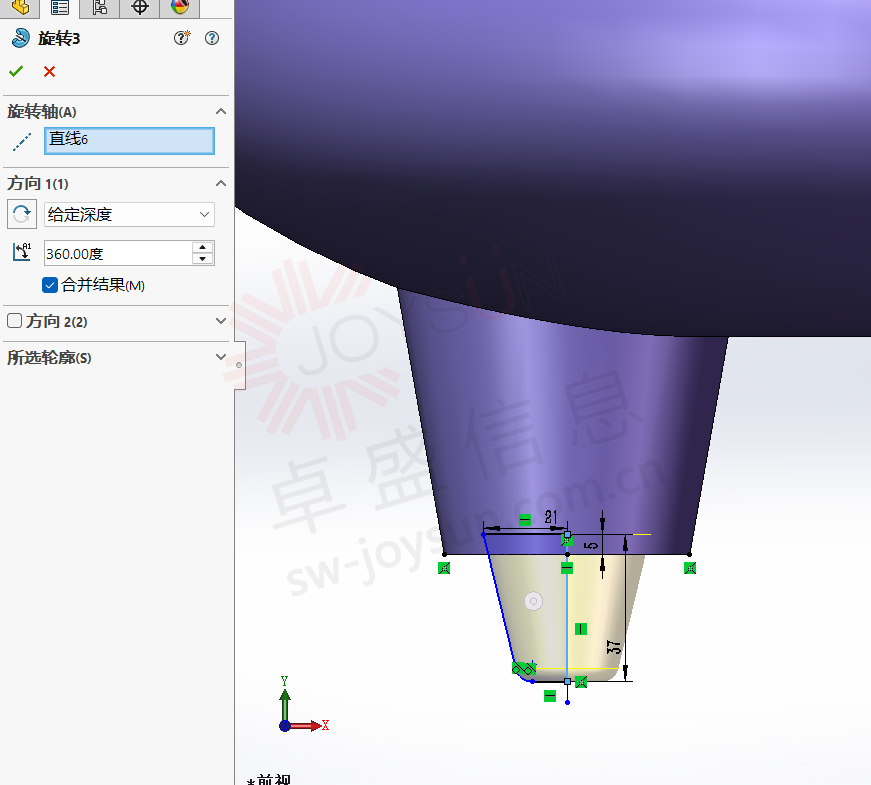Viewport: 871px width, 785px height.
Task: Open the help question mark icon
Action: tap(211, 38)
